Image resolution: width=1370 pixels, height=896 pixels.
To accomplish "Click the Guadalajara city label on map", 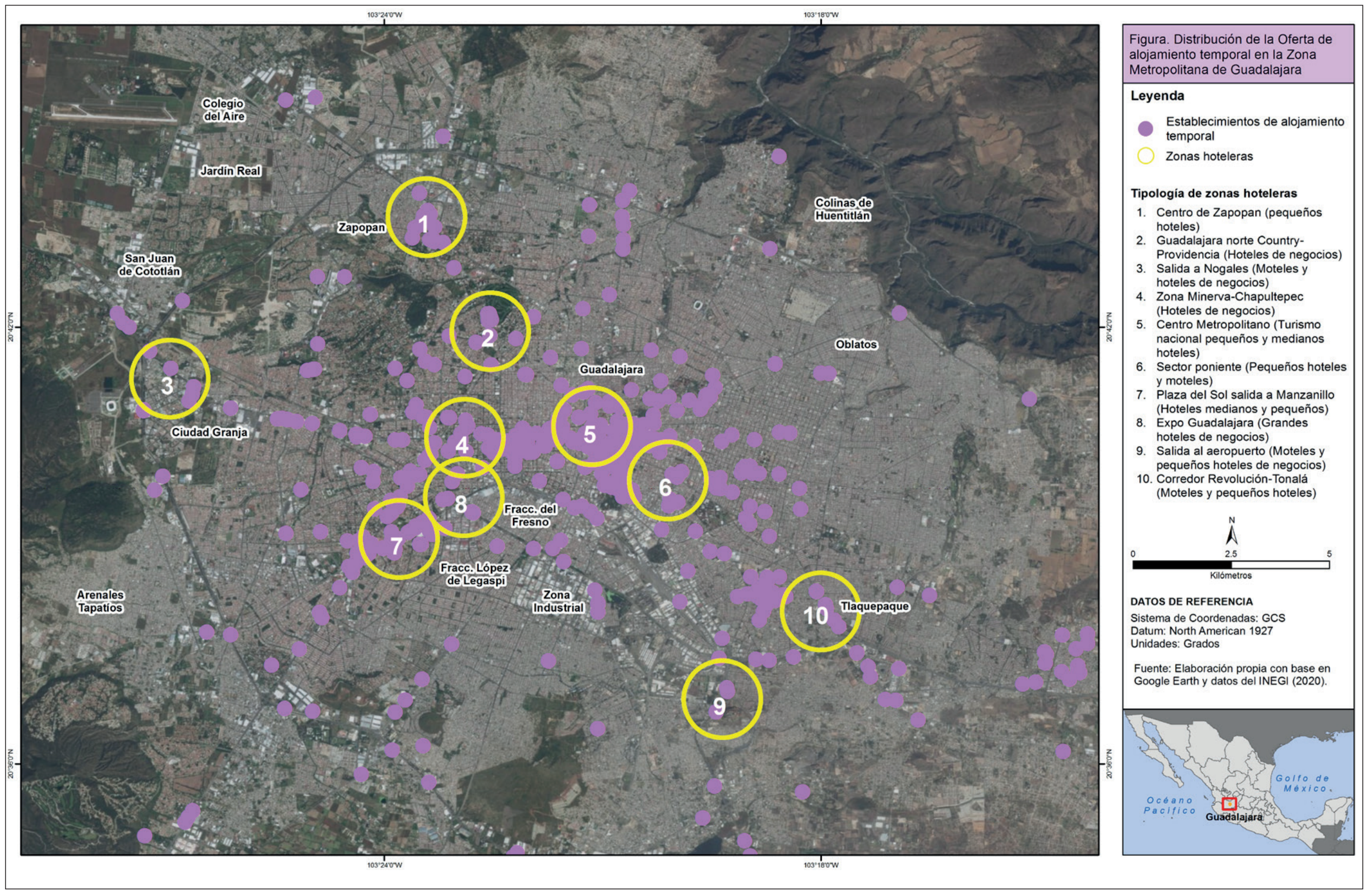I will click(611, 369).
